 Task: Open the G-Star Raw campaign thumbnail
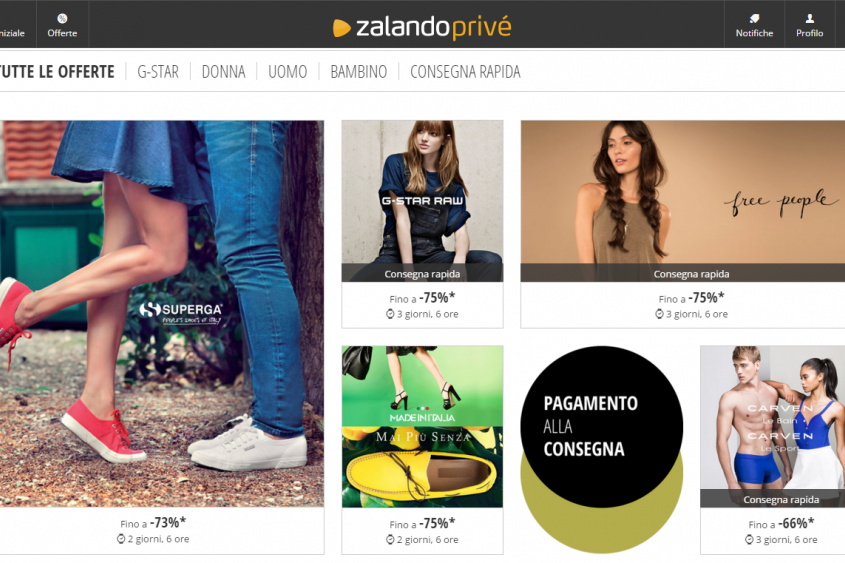click(422, 201)
